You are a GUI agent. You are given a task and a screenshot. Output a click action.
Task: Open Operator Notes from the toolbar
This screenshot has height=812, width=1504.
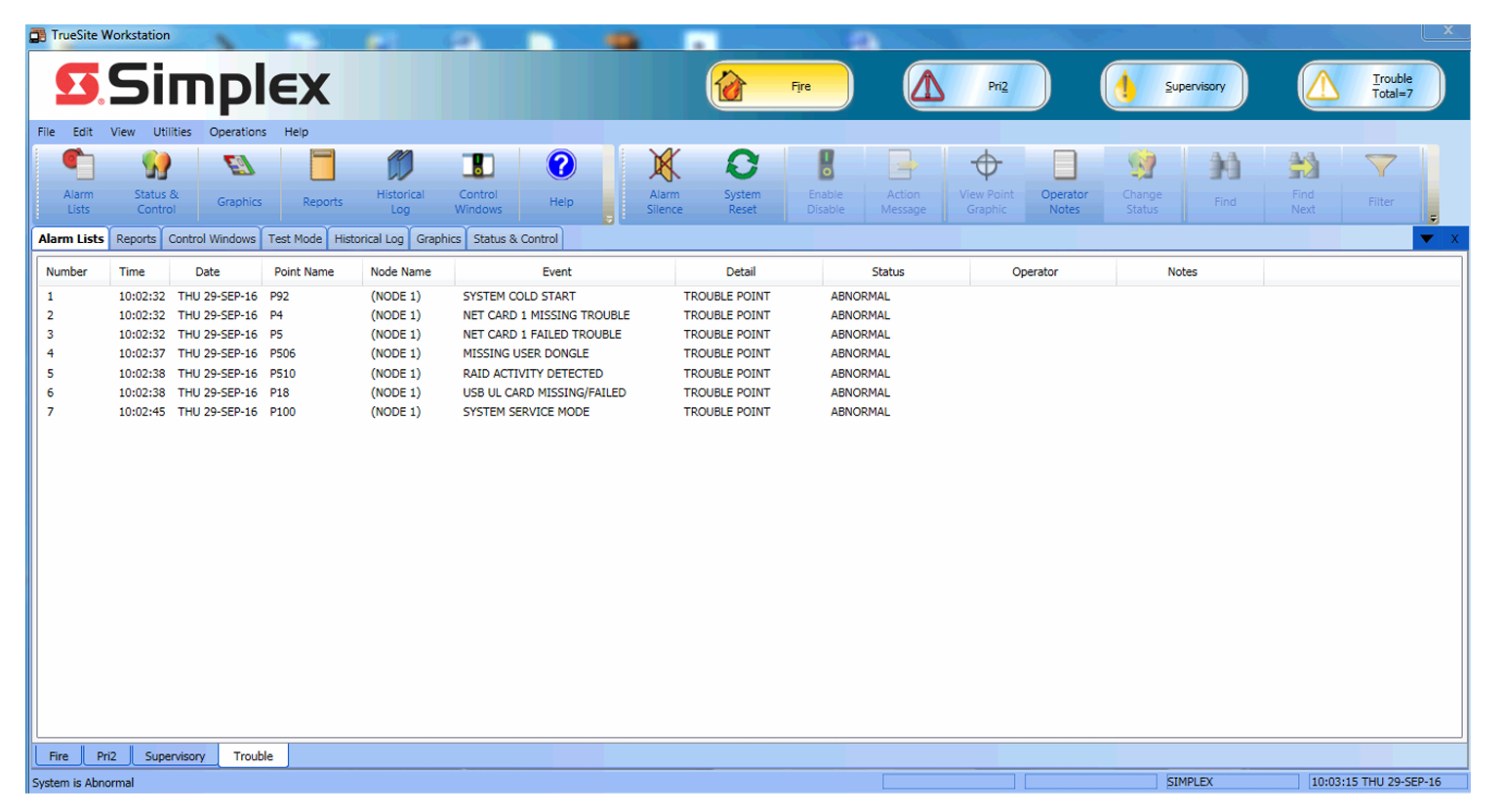coord(1065,183)
